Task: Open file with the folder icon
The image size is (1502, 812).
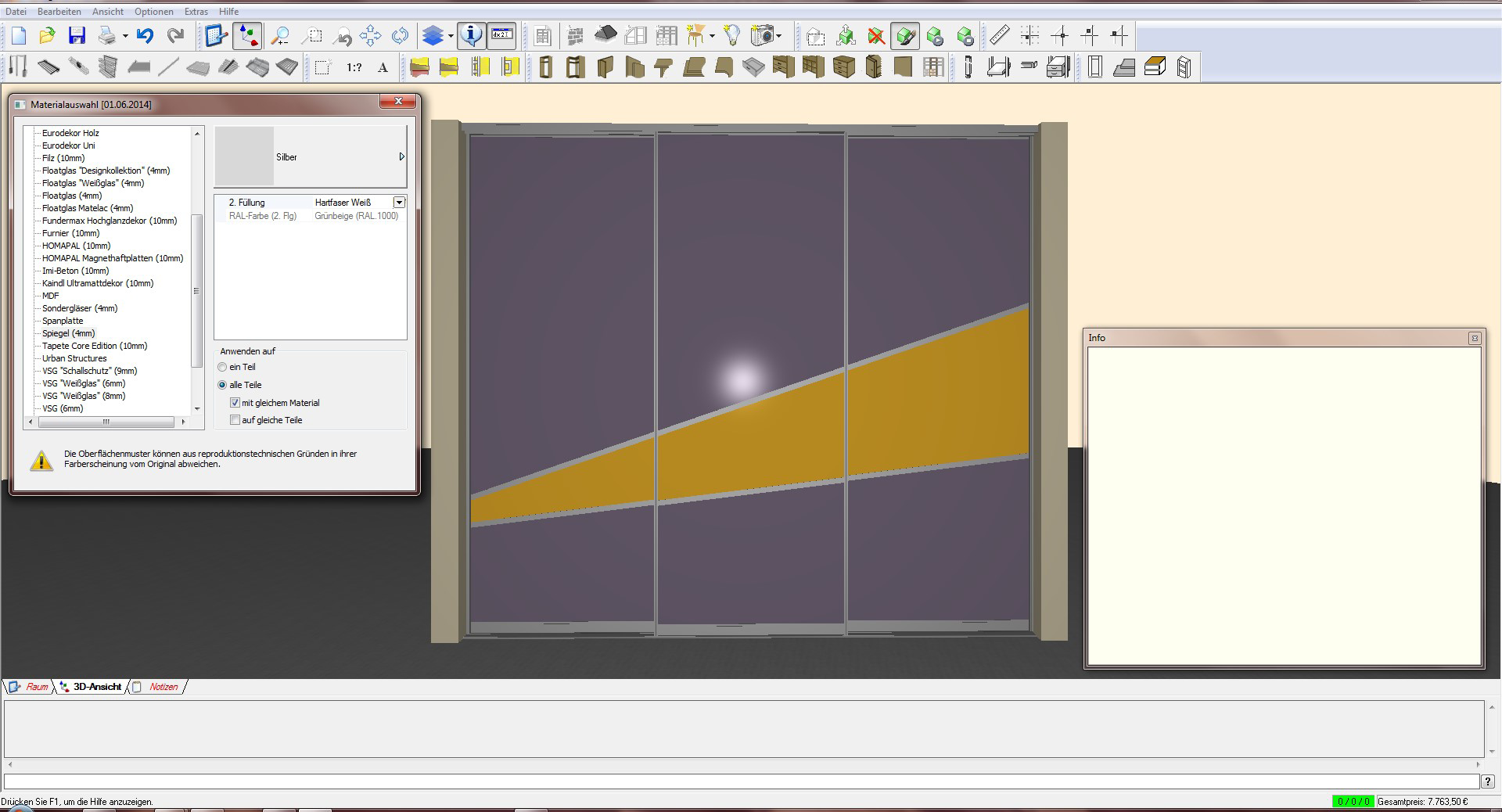Action: [x=47, y=36]
